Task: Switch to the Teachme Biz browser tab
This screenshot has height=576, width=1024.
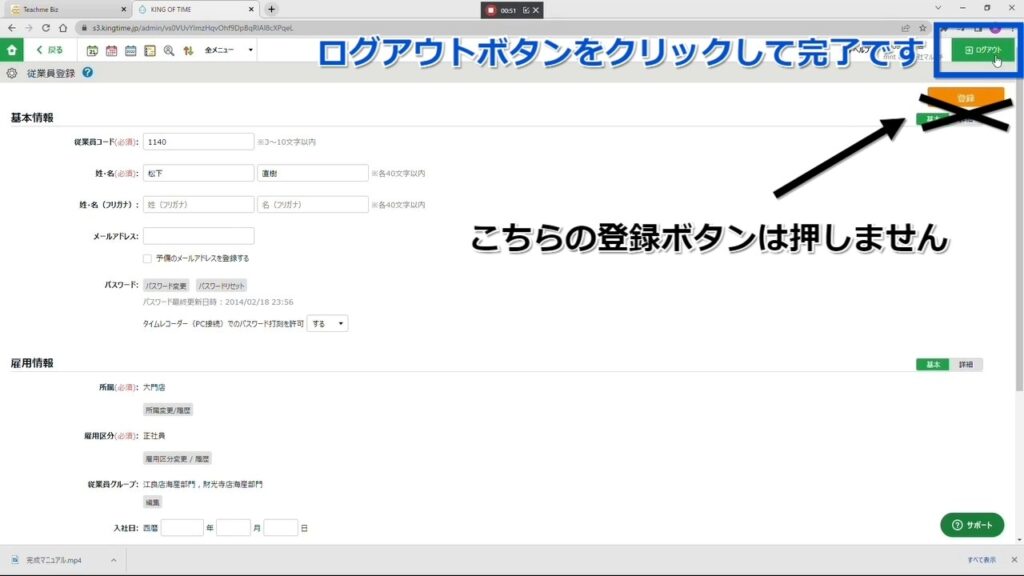Action: point(60,9)
